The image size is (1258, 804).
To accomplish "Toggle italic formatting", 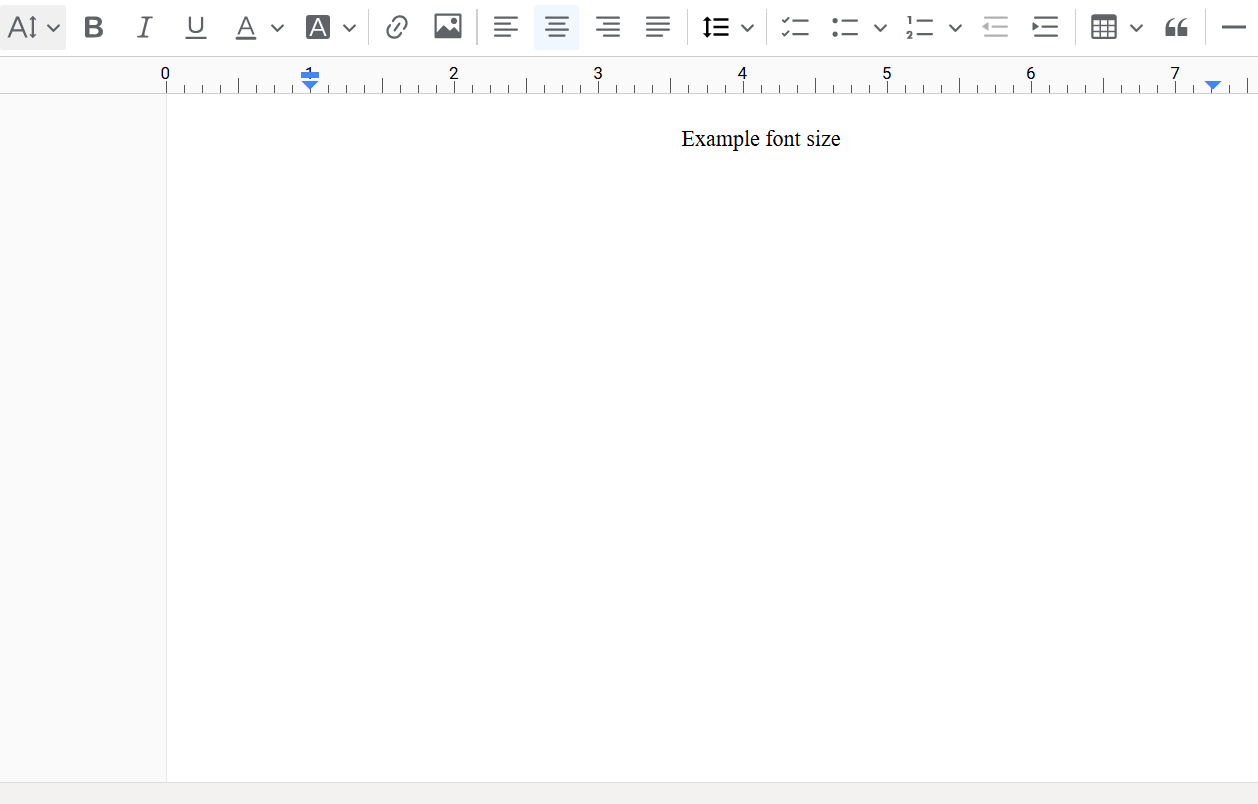I will (x=144, y=28).
